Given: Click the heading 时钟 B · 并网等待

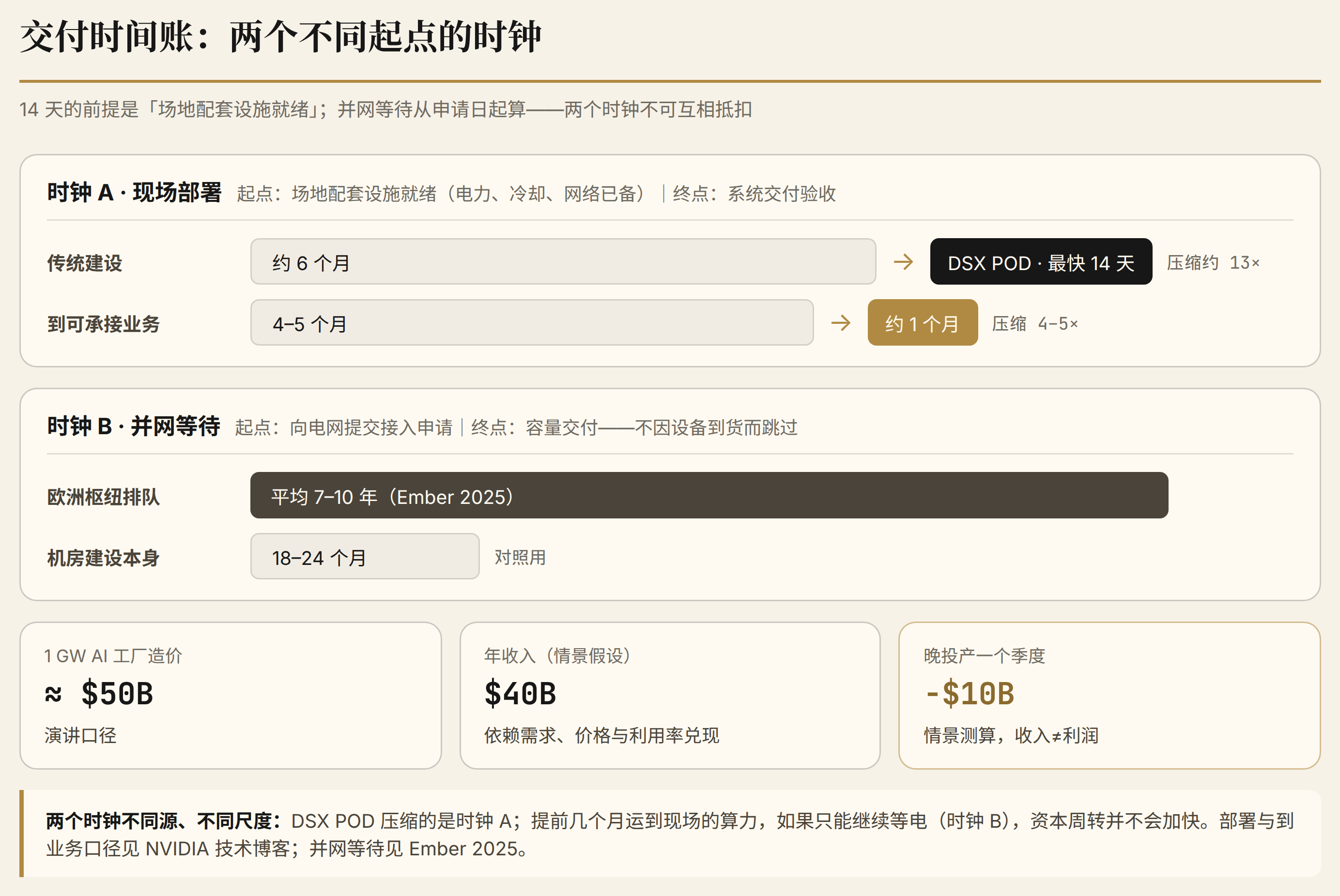Looking at the screenshot, I should (134, 426).
